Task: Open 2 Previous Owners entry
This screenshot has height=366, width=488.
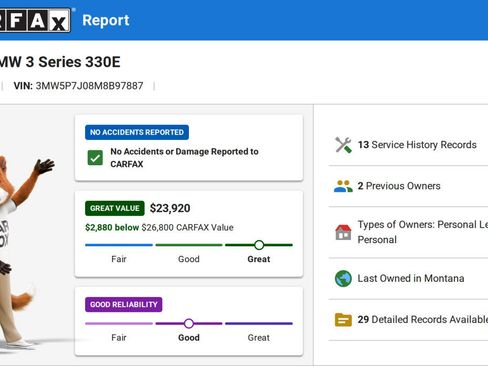Action: point(399,186)
